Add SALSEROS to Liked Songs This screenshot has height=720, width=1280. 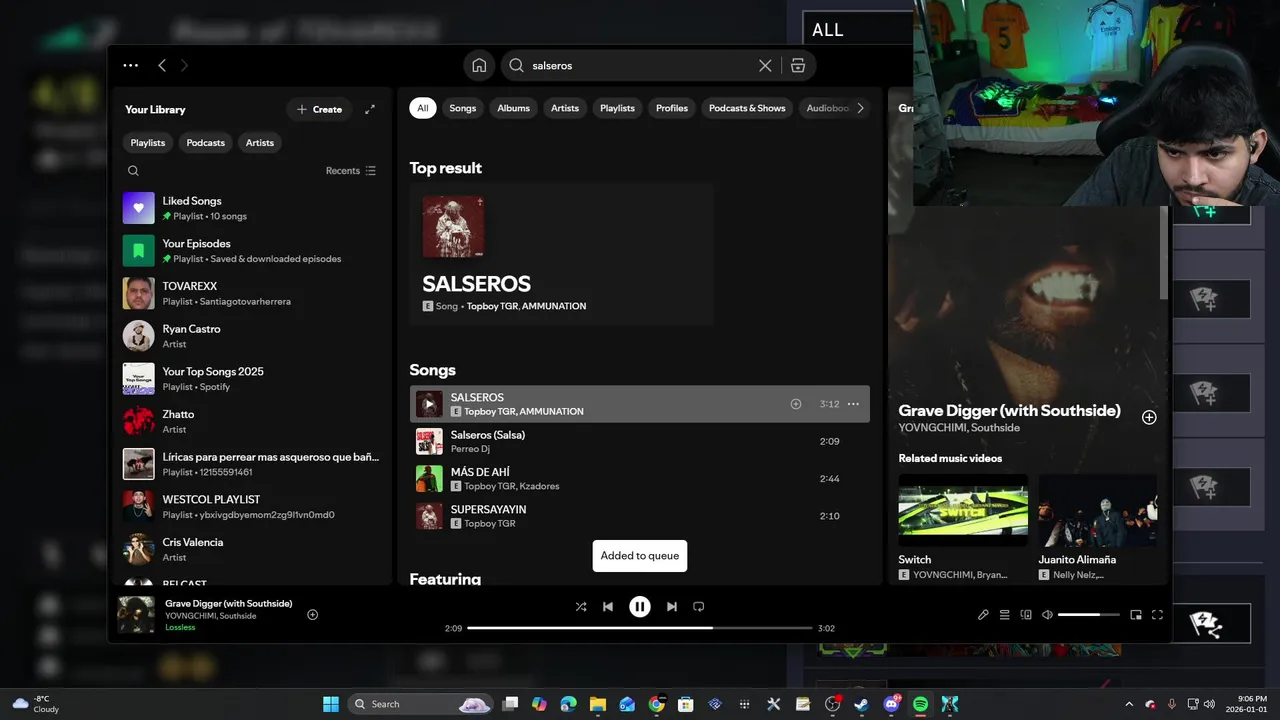(796, 404)
